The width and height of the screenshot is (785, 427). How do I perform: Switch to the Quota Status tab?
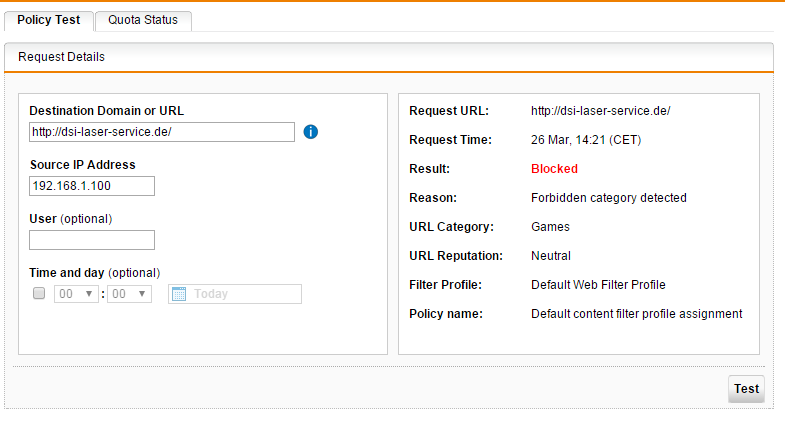143,20
